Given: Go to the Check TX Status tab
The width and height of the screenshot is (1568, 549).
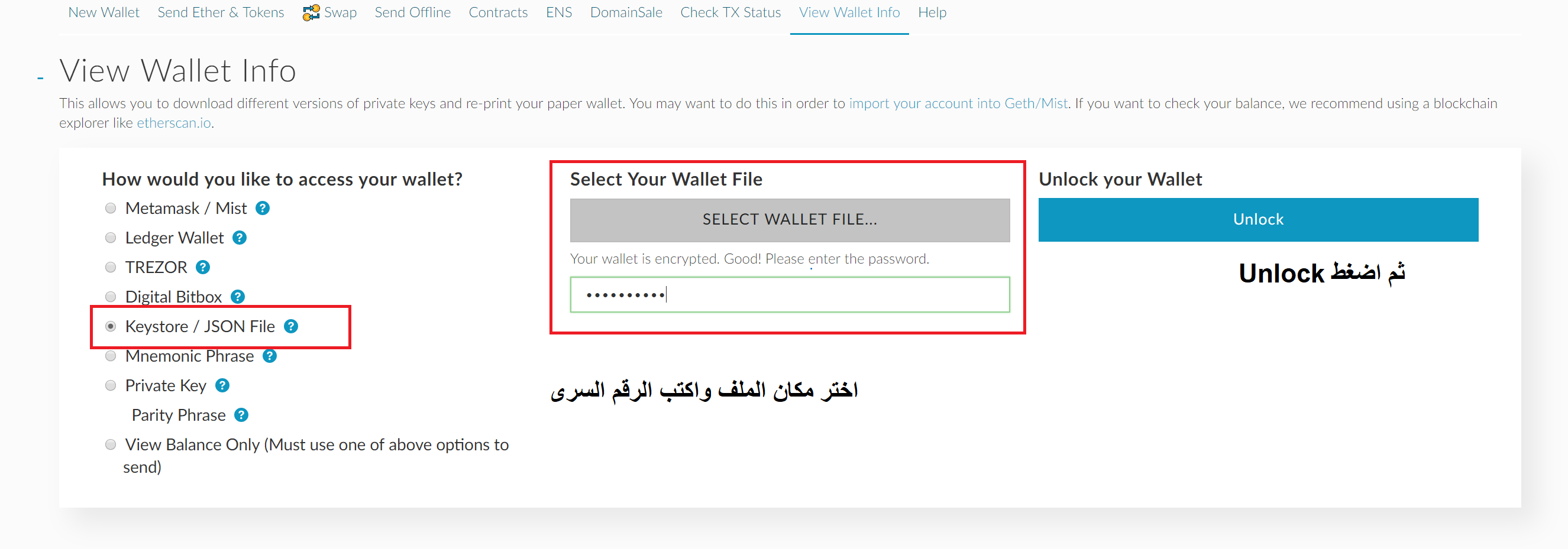Looking at the screenshot, I should (x=730, y=13).
